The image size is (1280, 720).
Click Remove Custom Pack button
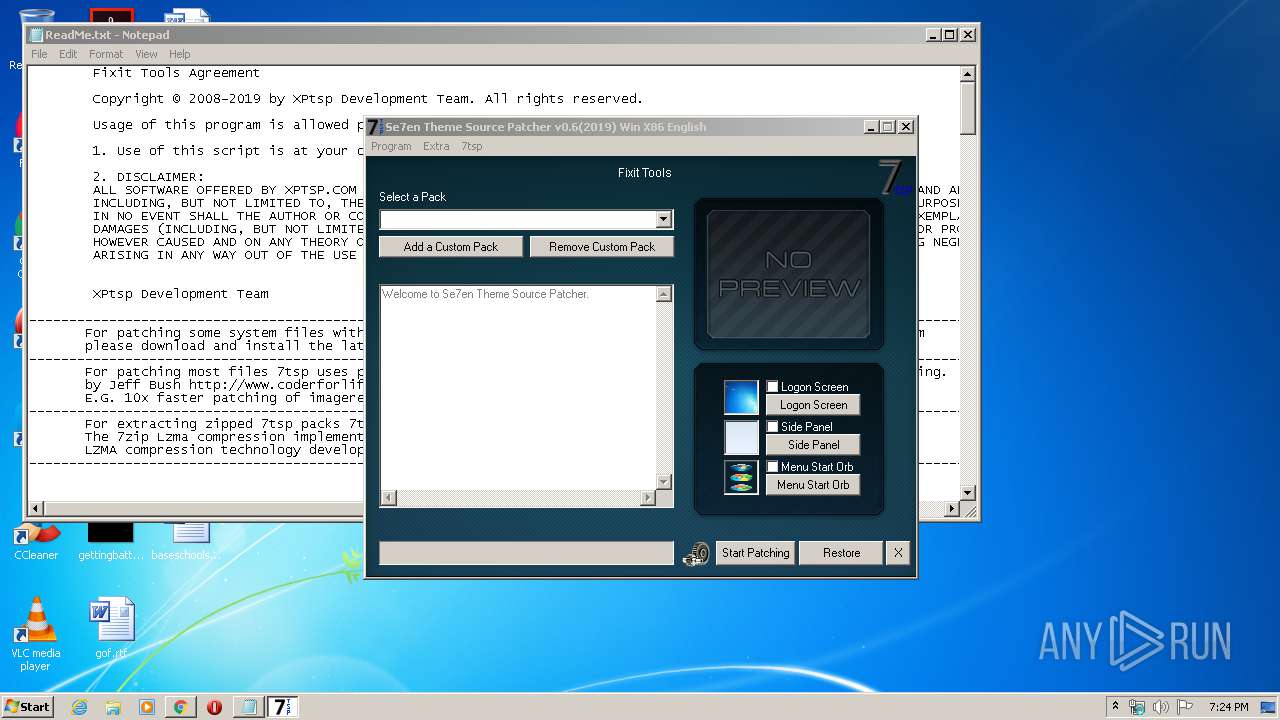coord(602,247)
